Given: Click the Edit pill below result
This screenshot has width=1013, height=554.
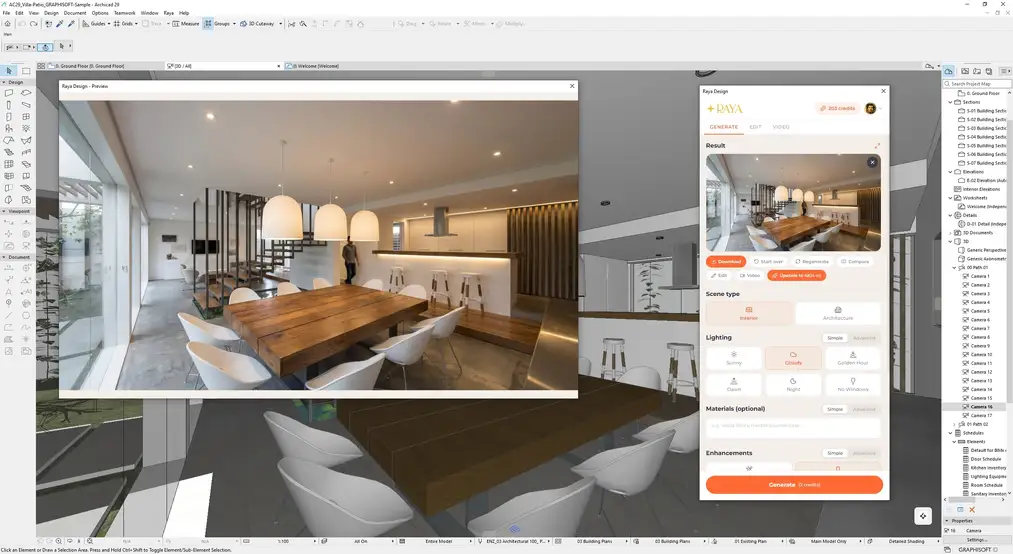Looking at the screenshot, I should [x=719, y=275].
